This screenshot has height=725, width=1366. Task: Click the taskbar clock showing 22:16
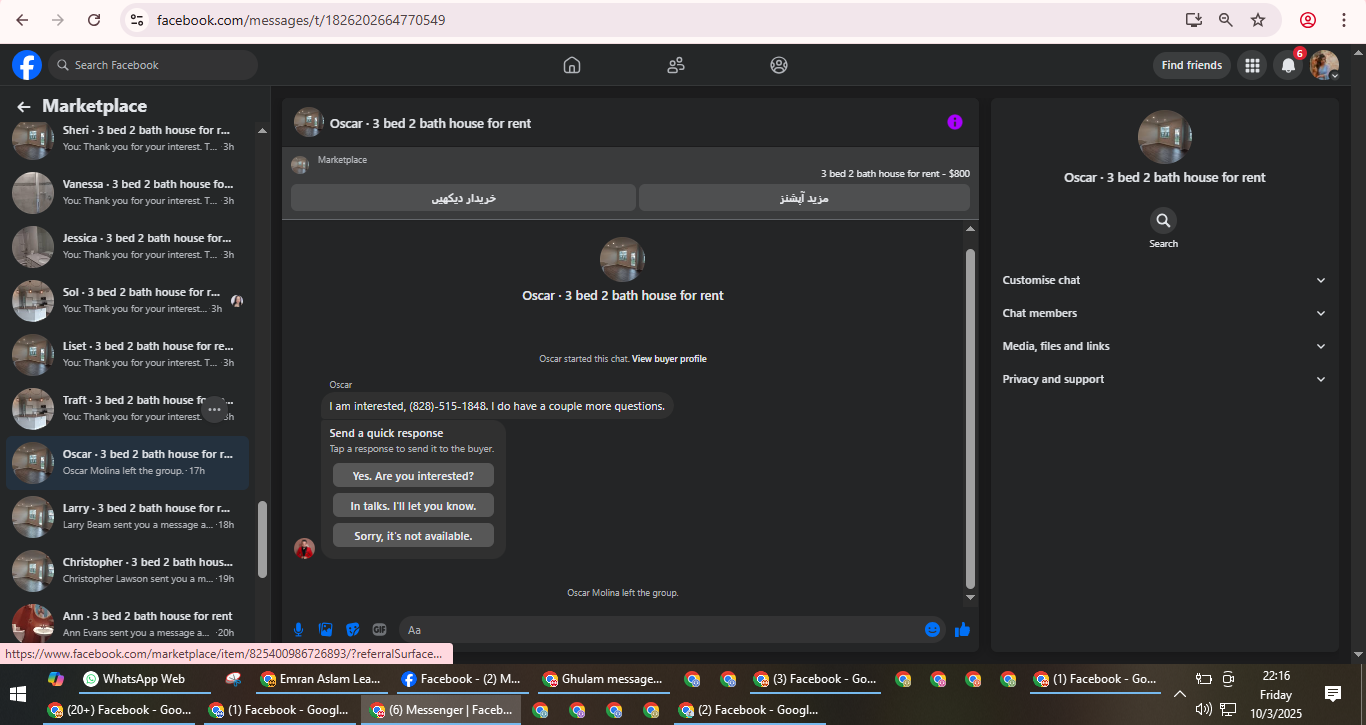tap(1276, 695)
